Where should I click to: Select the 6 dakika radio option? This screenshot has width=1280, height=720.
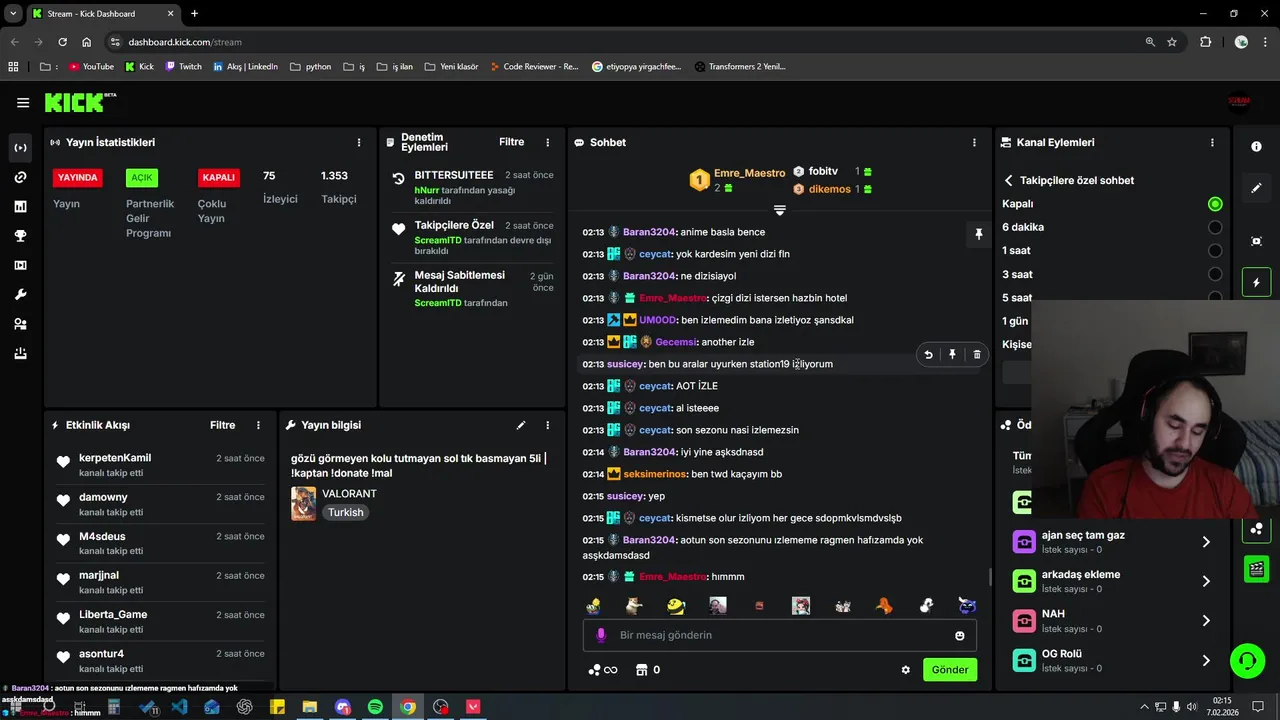pyautogui.click(x=1215, y=227)
